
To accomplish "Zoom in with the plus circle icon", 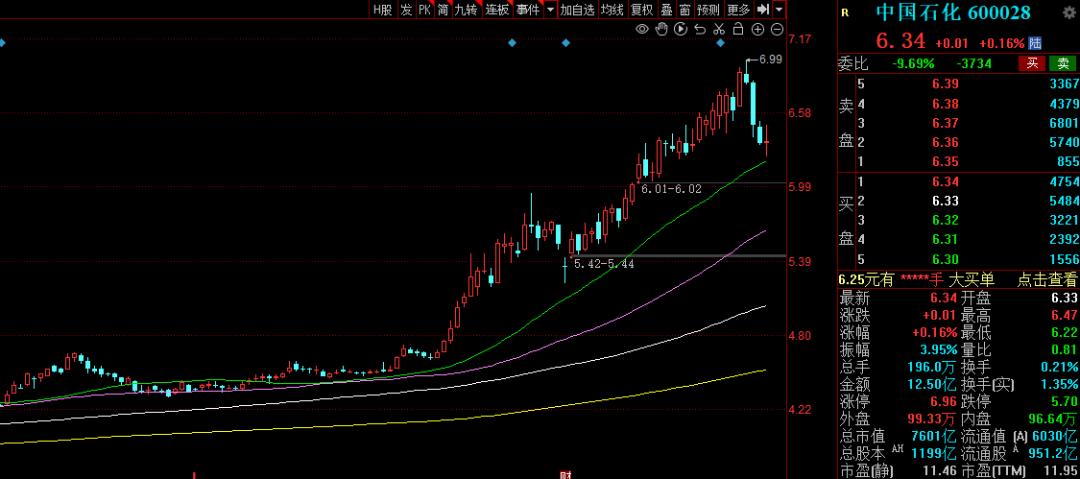I will point(757,29).
